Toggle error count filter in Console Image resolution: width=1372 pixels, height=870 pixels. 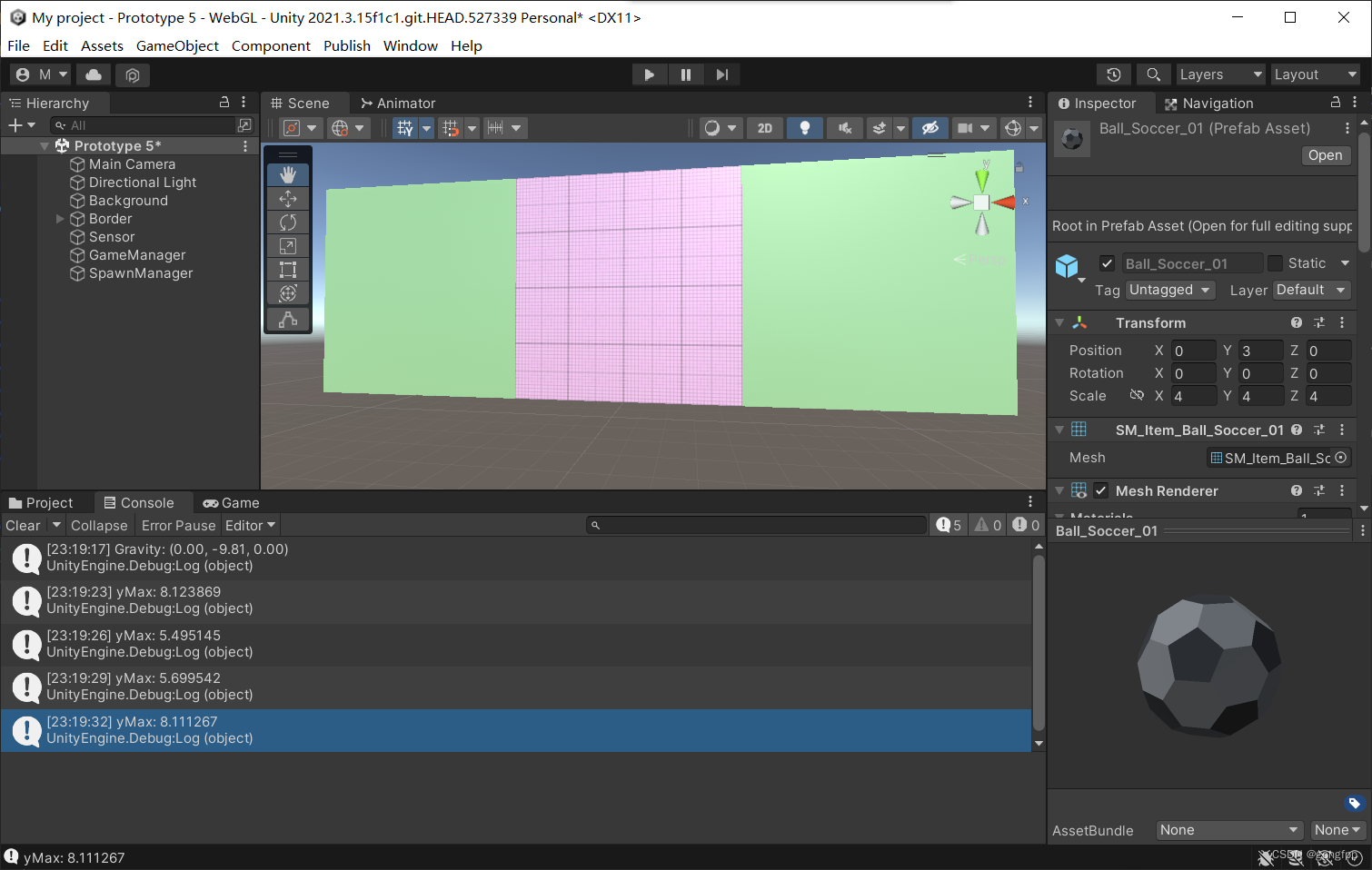point(1026,525)
